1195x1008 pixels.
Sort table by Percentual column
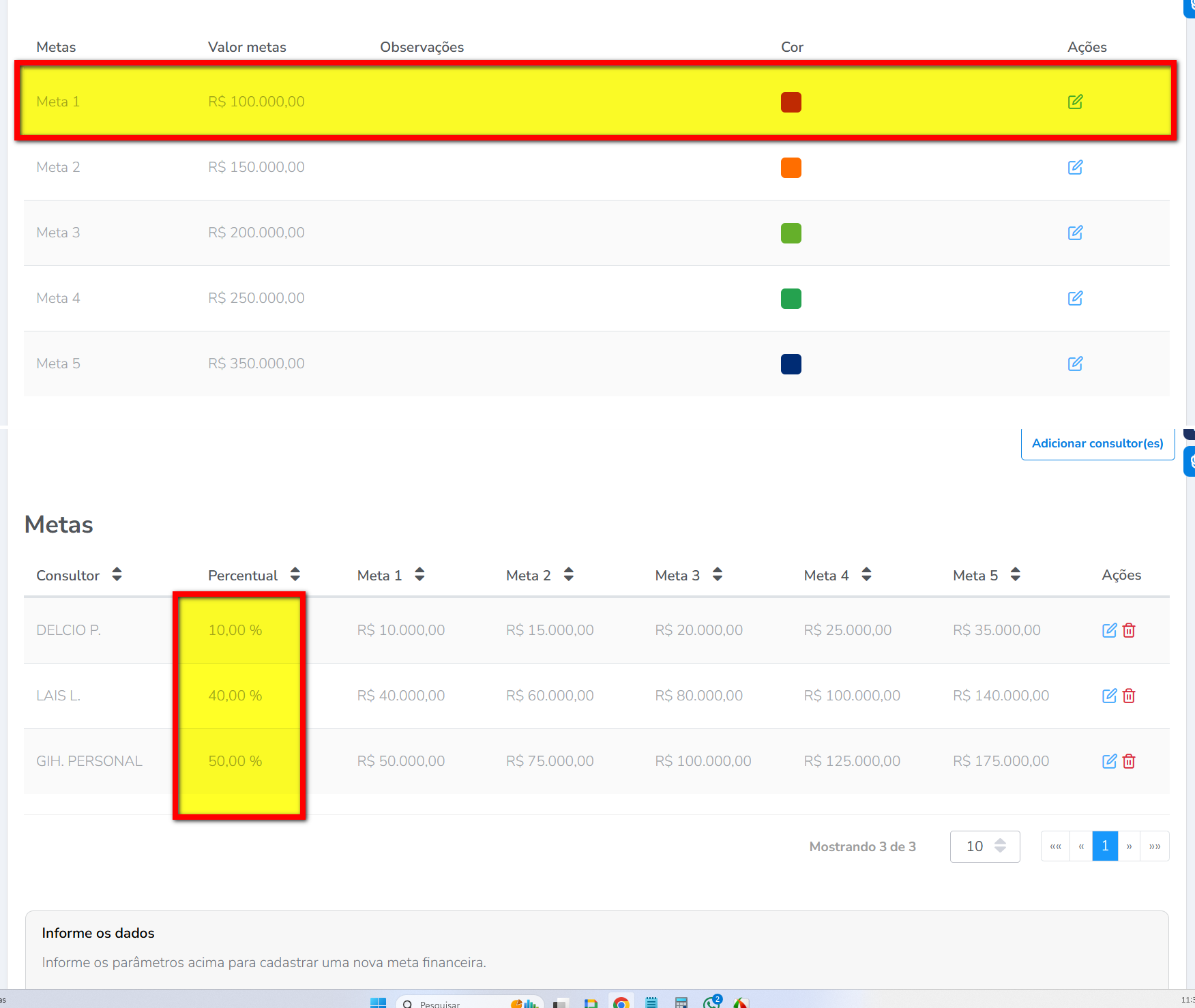pos(295,575)
